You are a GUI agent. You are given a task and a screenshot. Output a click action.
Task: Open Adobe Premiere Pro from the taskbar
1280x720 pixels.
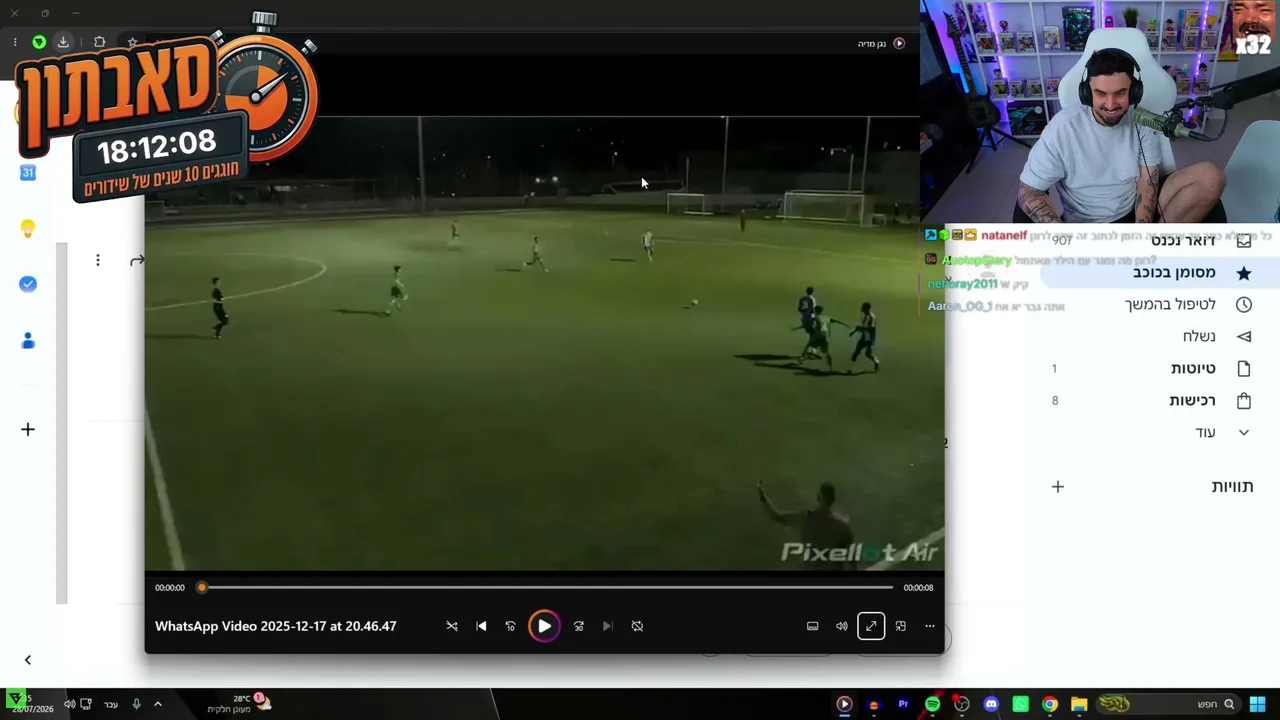point(903,704)
